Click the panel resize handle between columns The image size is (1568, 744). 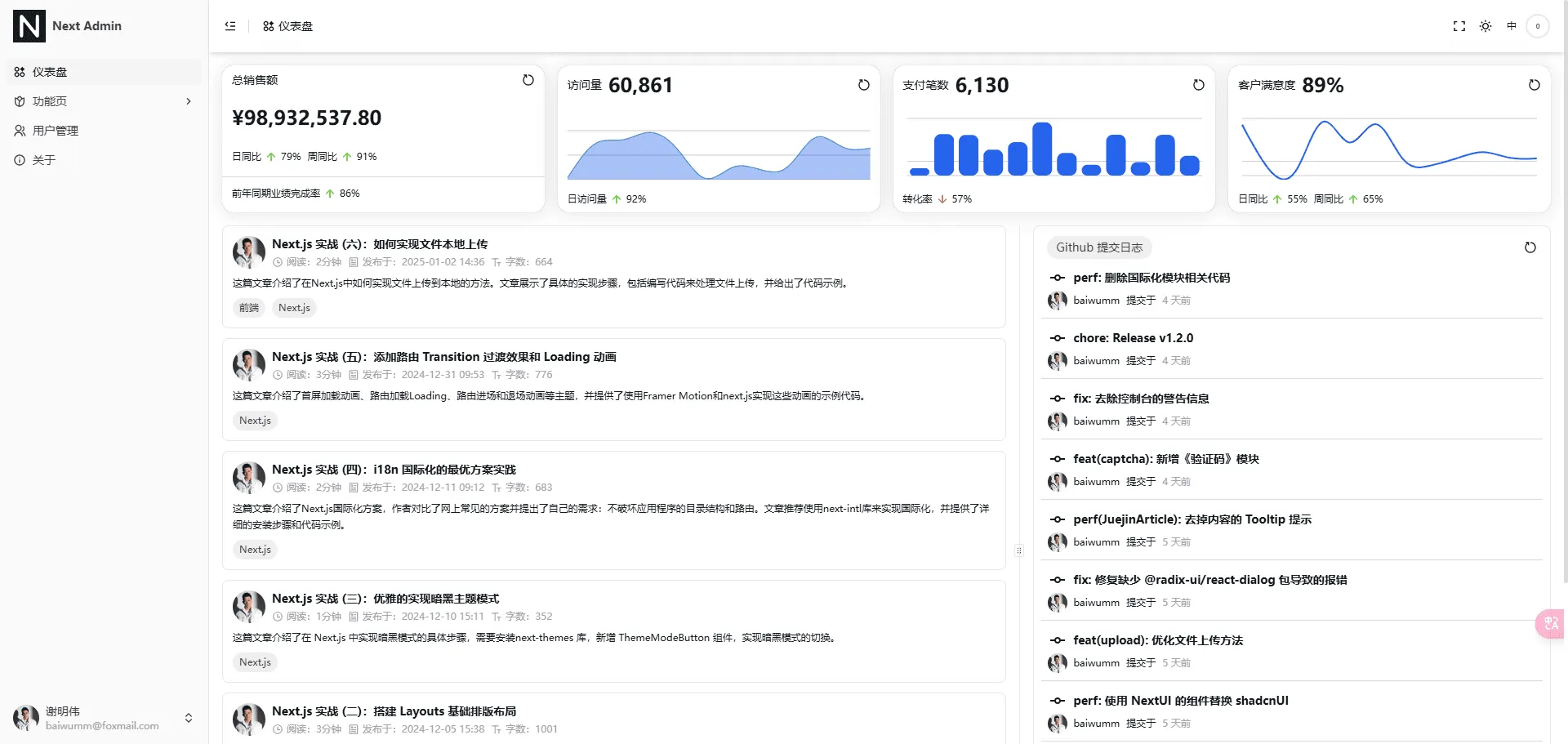tap(1019, 550)
